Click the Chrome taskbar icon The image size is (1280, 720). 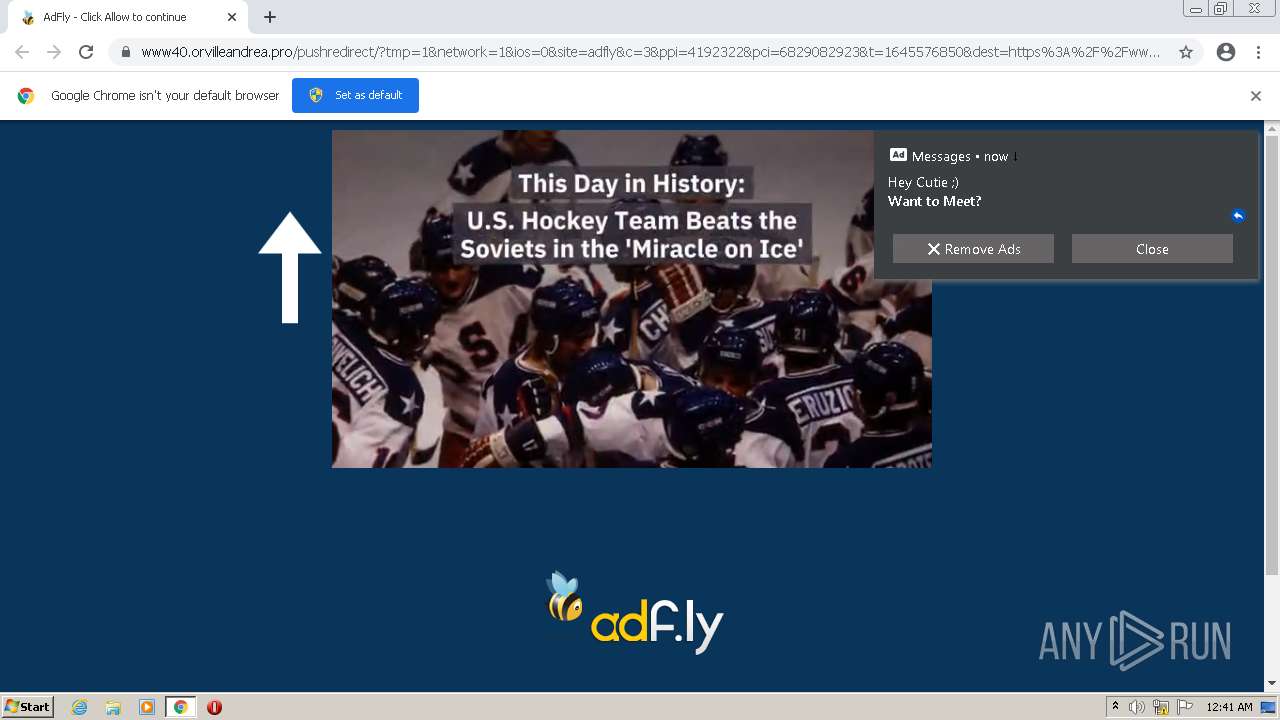coord(180,707)
